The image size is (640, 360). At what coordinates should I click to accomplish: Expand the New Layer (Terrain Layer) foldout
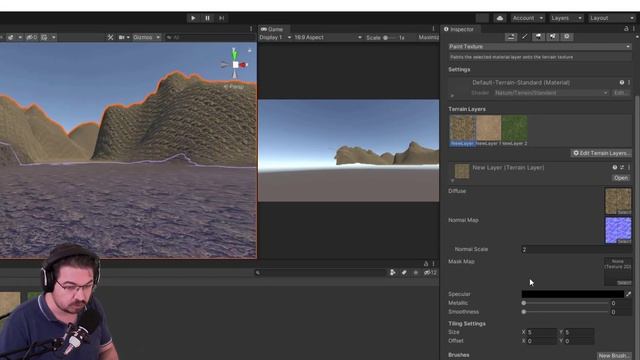pyautogui.click(x=452, y=180)
